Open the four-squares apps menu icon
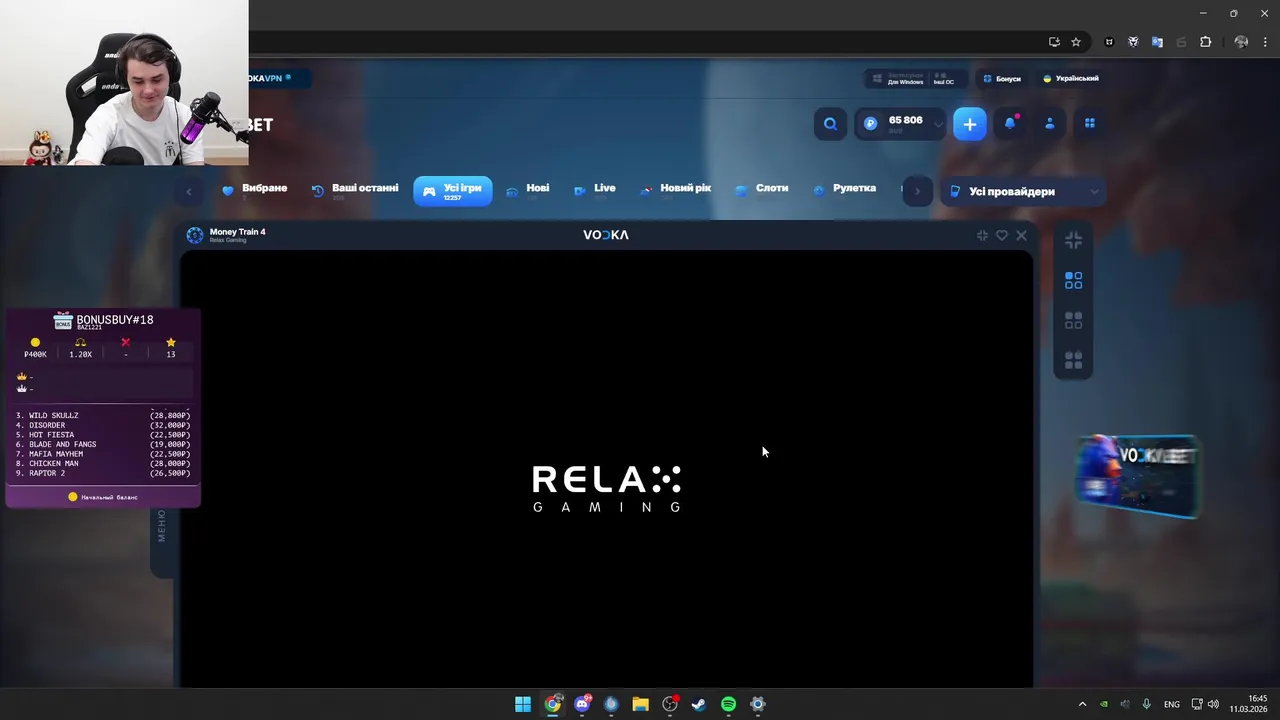Screen dimensions: 1280x720 1090,124
